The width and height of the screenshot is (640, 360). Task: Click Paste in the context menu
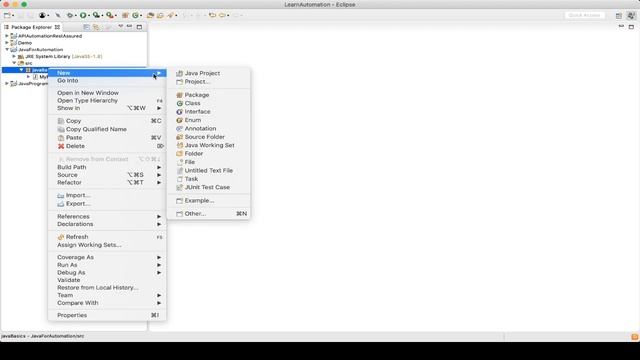(107, 138)
